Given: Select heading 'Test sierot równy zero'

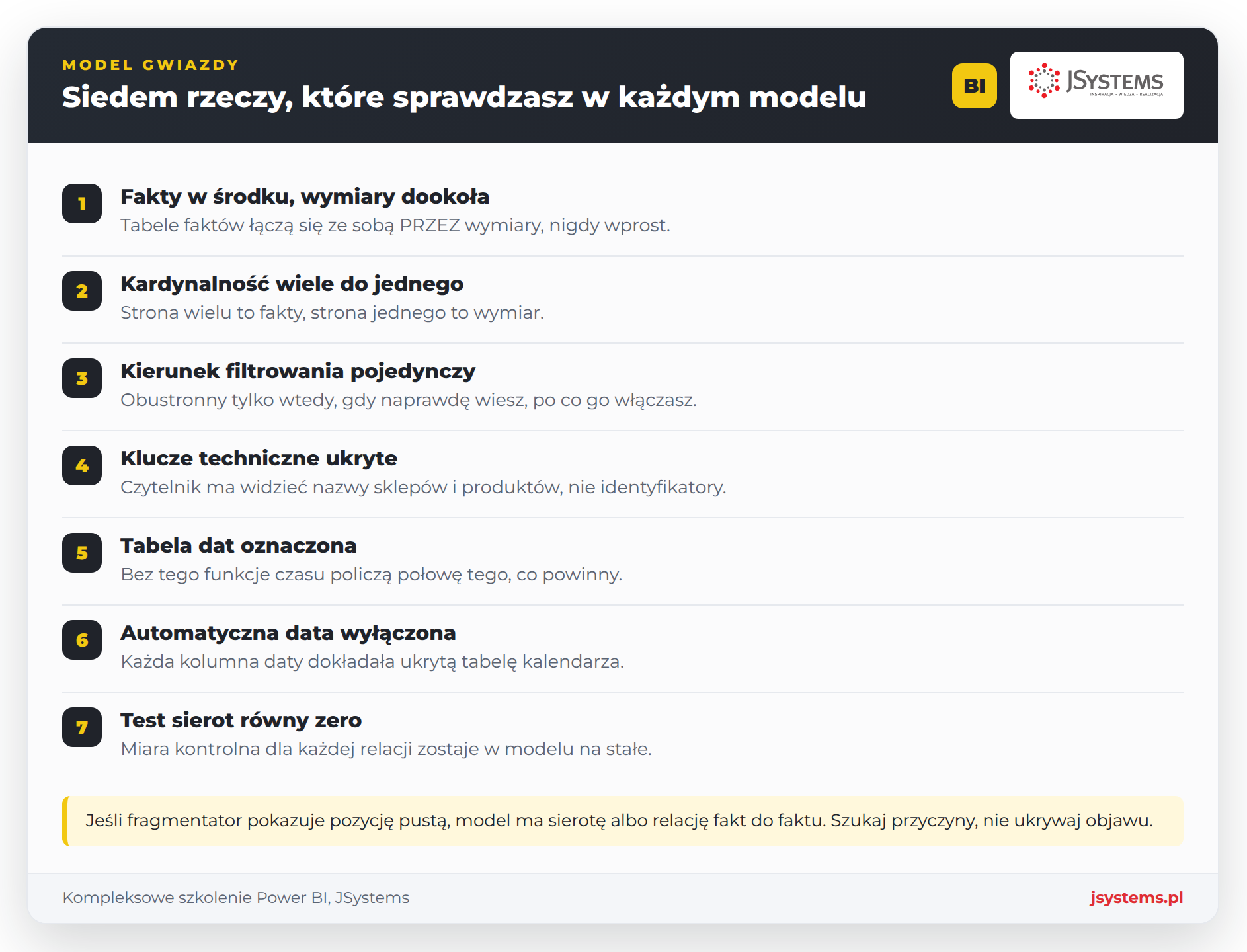Looking at the screenshot, I should 241,720.
